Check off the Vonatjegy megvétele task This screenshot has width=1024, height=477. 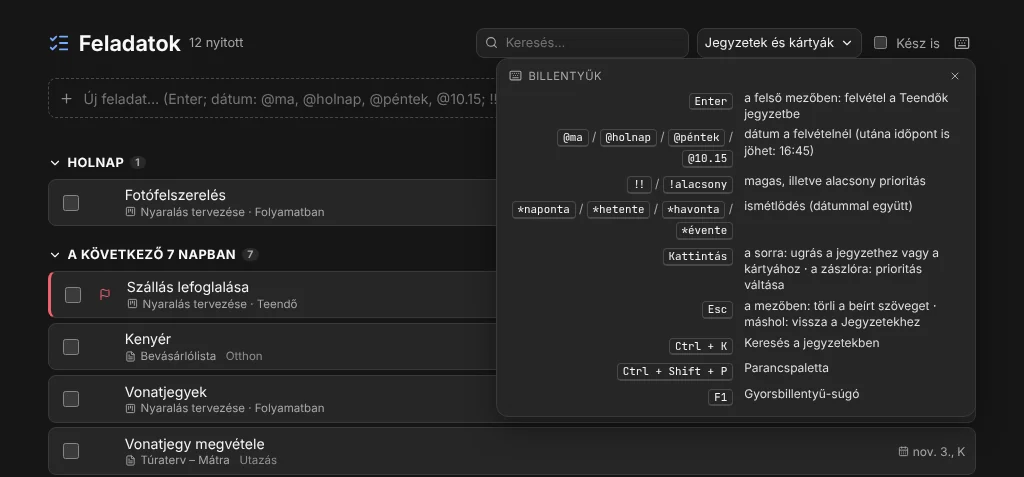coord(71,451)
